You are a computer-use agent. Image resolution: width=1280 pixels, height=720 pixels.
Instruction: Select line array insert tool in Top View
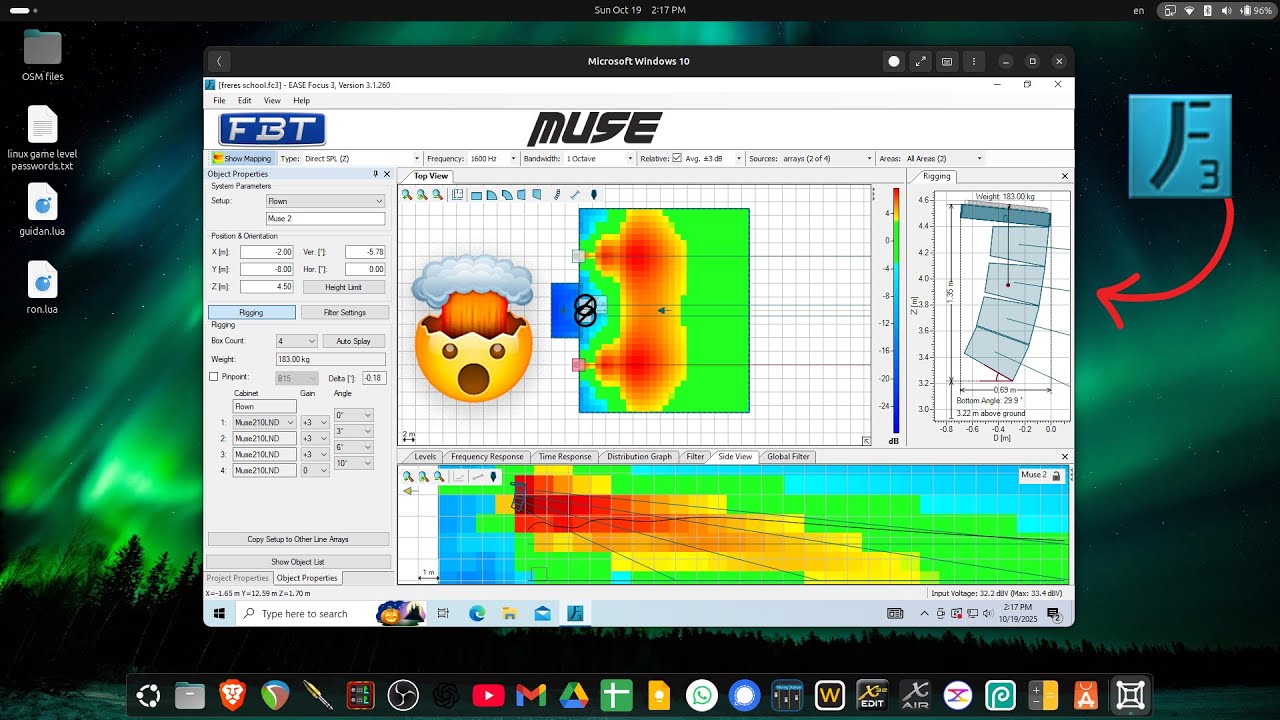[x=557, y=195]
